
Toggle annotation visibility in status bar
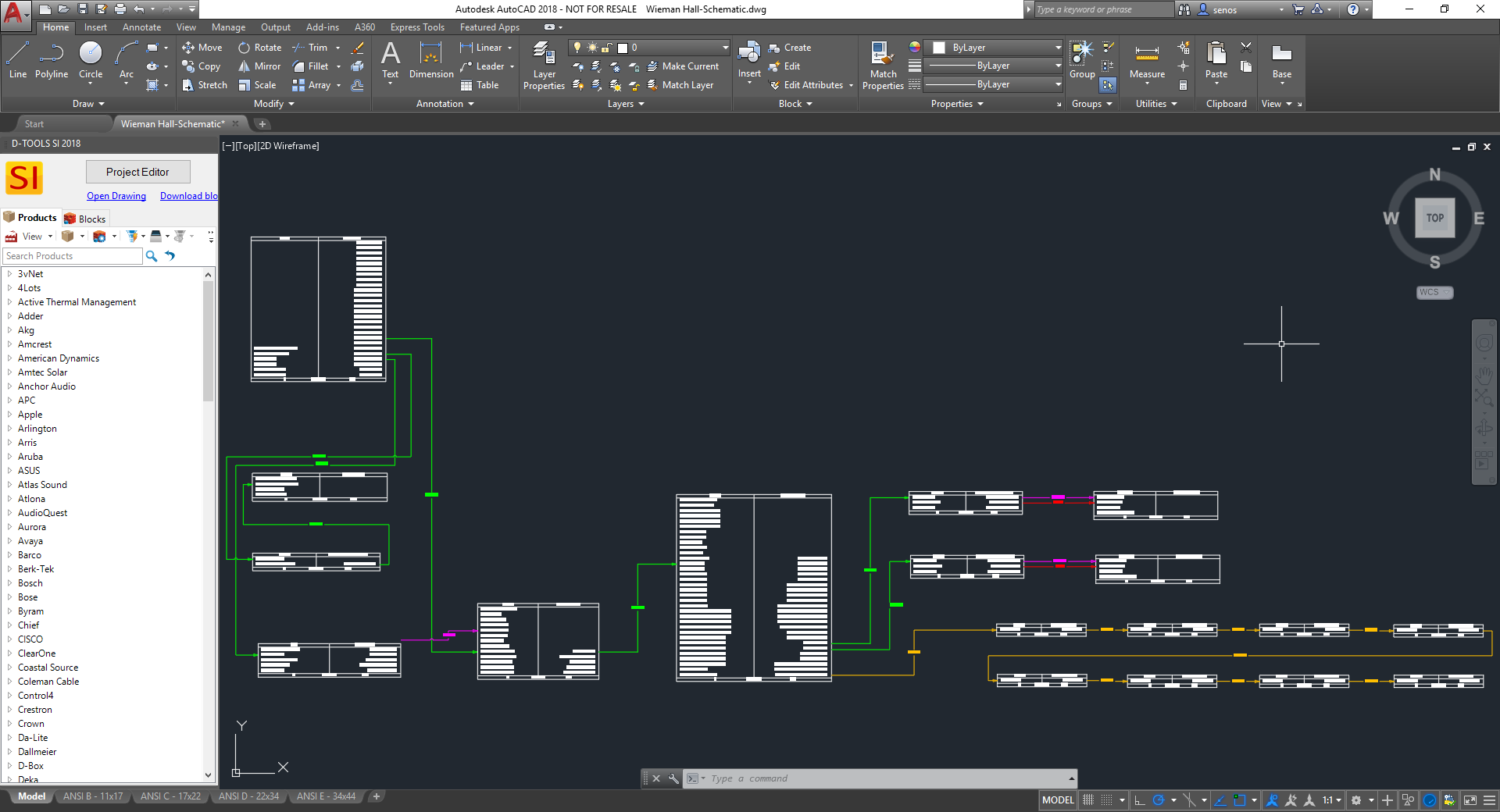click(x=1272, y=800)
